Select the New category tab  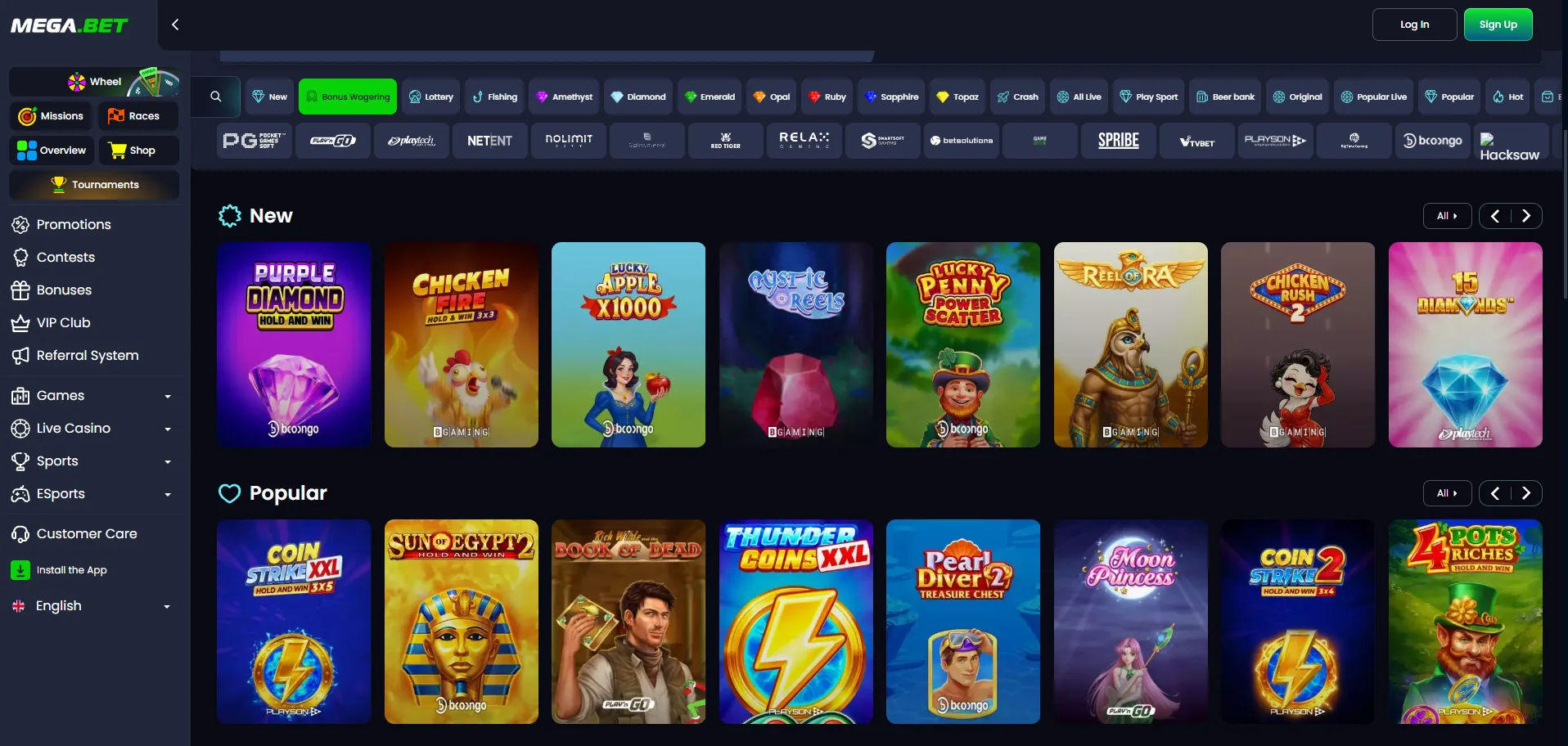pyautogui.click(x=269, y=97)
